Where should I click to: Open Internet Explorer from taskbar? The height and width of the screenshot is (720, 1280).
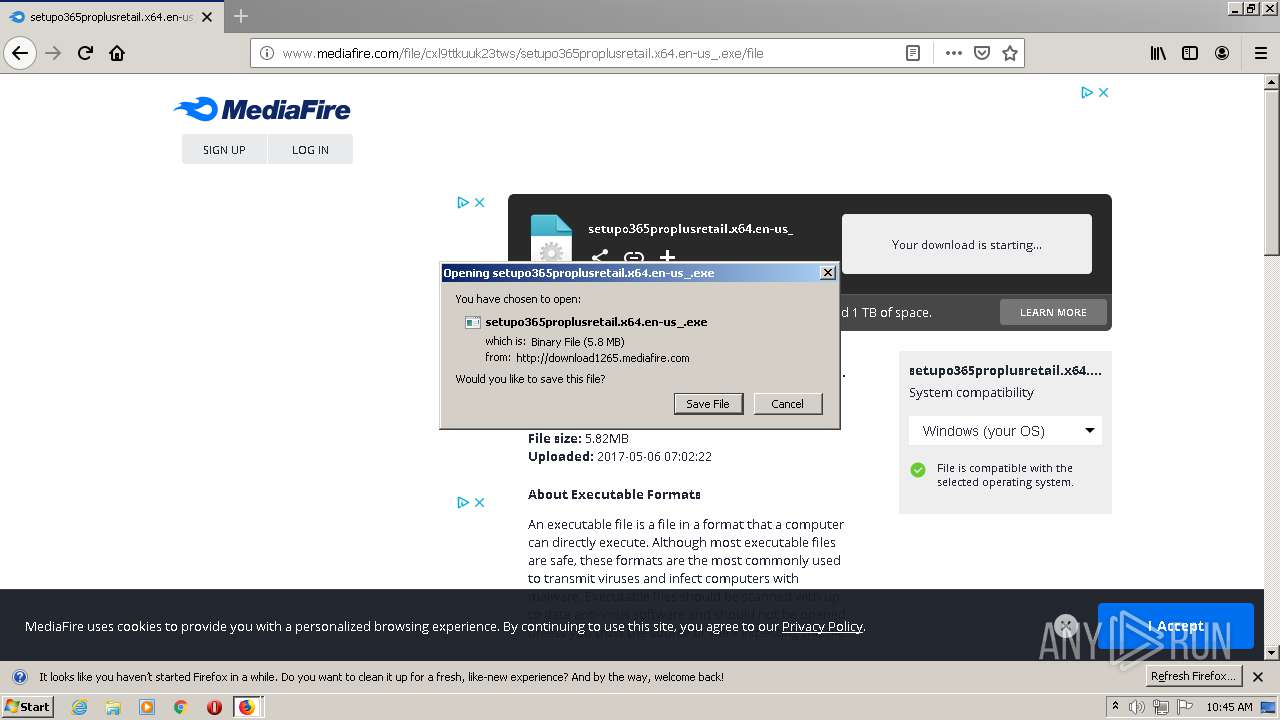(79, 707)
